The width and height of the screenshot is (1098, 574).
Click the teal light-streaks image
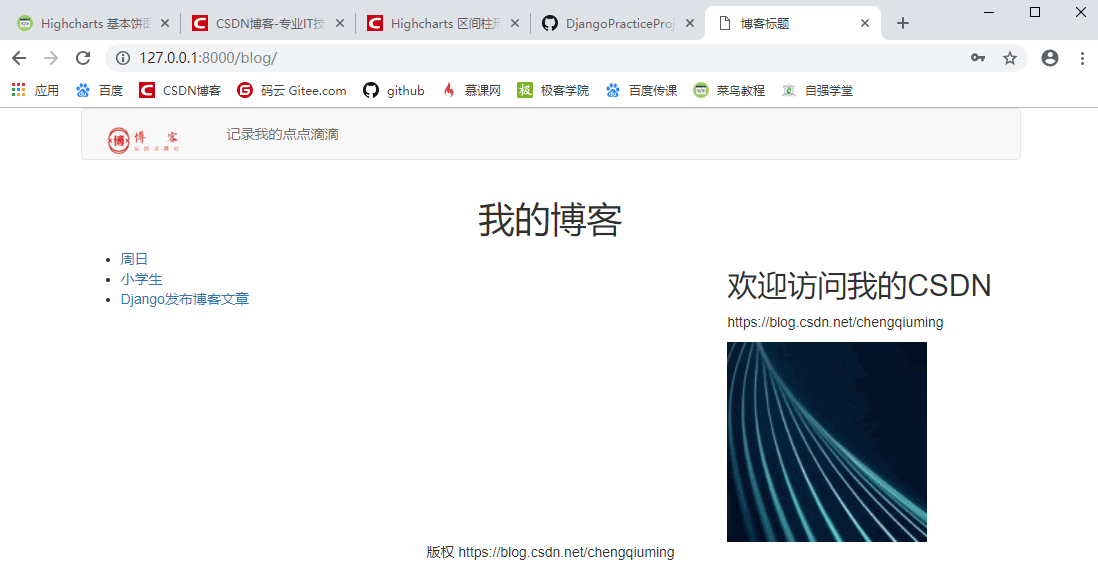point(827,442)
